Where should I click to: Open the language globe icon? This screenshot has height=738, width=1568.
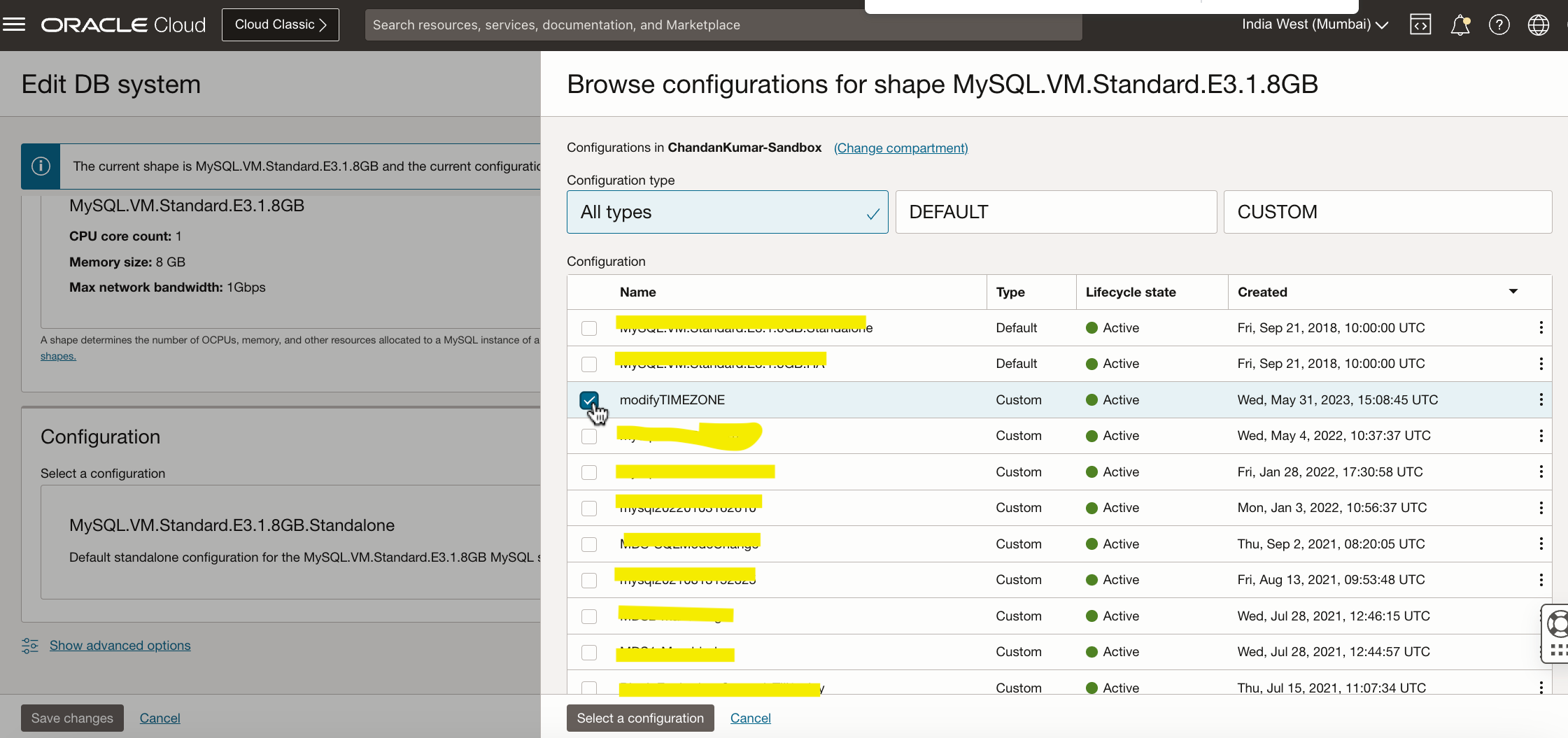tap(1538, 25)
